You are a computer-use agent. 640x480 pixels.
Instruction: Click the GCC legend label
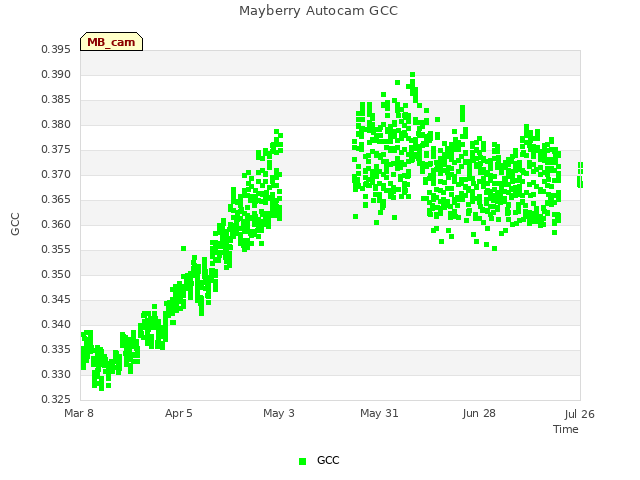328,460
